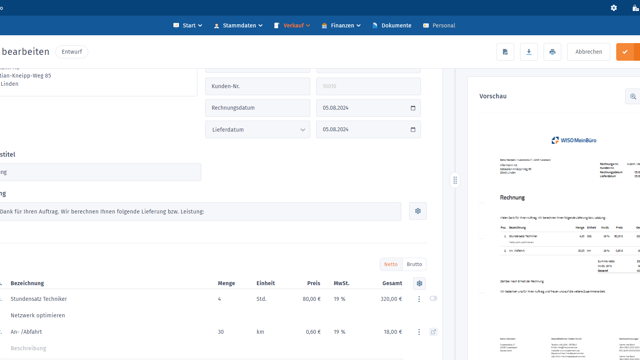640x360 pixels.
Task: Click the 0,60 € price cell
Action: pos(313,332)
